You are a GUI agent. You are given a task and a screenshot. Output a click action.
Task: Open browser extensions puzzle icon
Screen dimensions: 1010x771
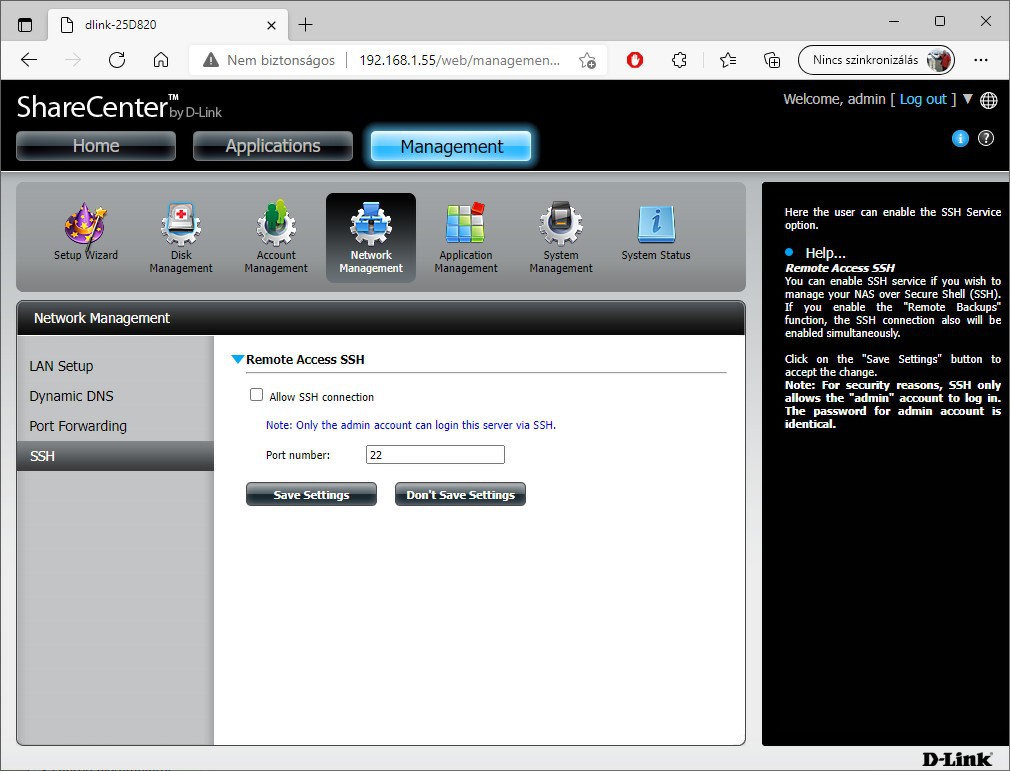(x=679, y=60)
